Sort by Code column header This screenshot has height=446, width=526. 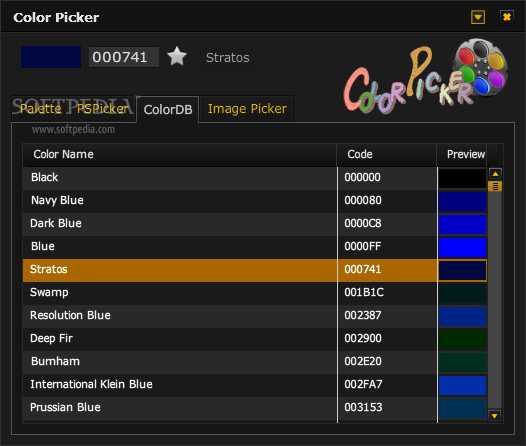coord(387,155)
